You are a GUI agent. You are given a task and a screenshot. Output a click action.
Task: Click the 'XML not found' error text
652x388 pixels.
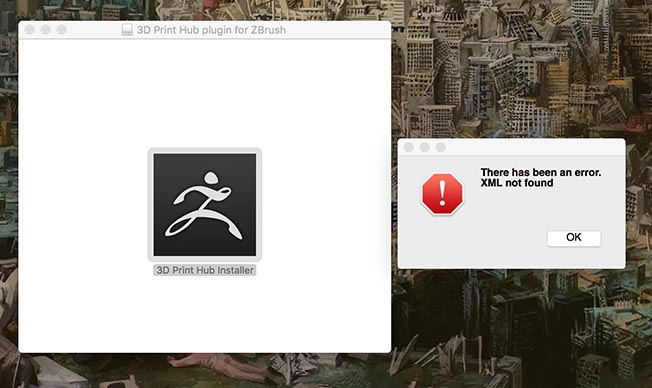click(517, 183)
